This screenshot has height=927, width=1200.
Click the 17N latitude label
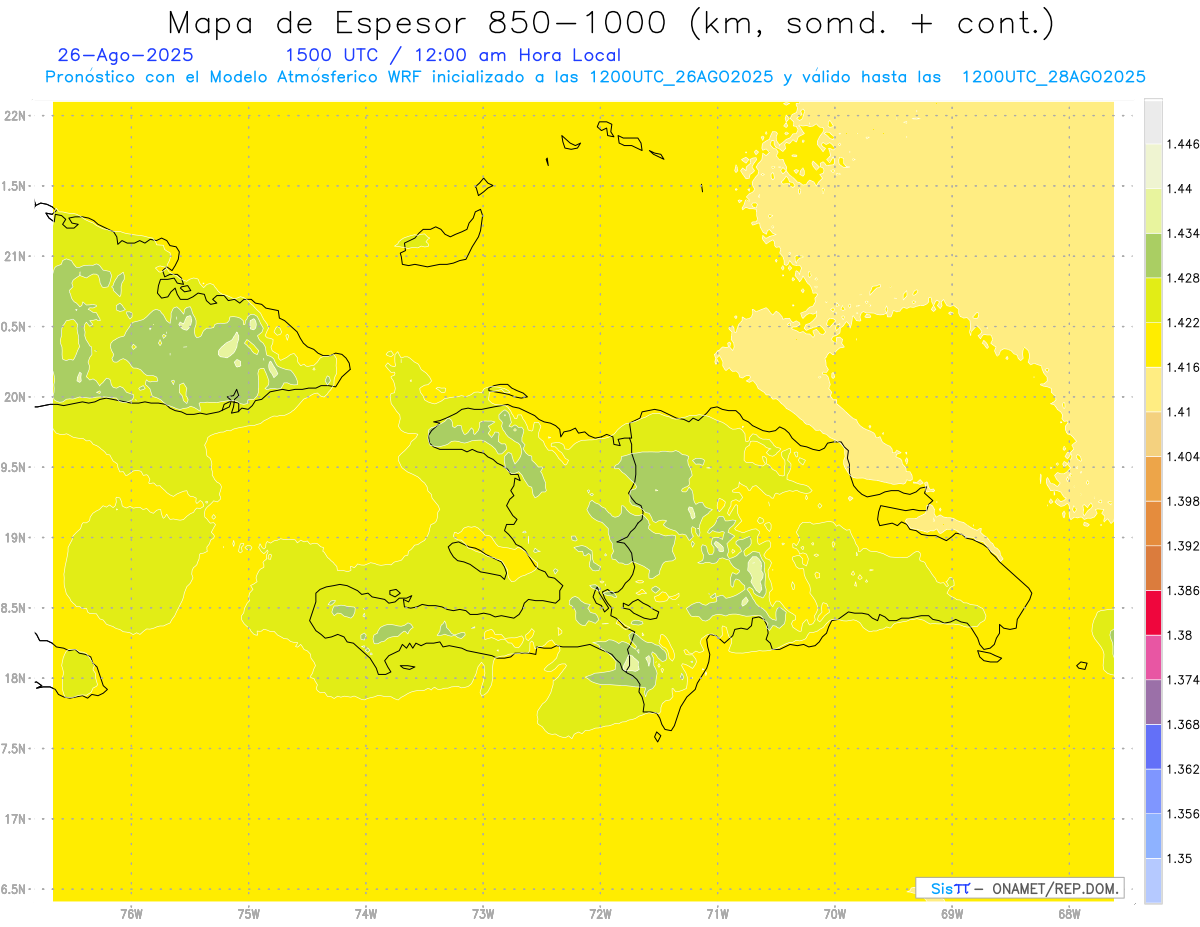click(x=14, y=819)
